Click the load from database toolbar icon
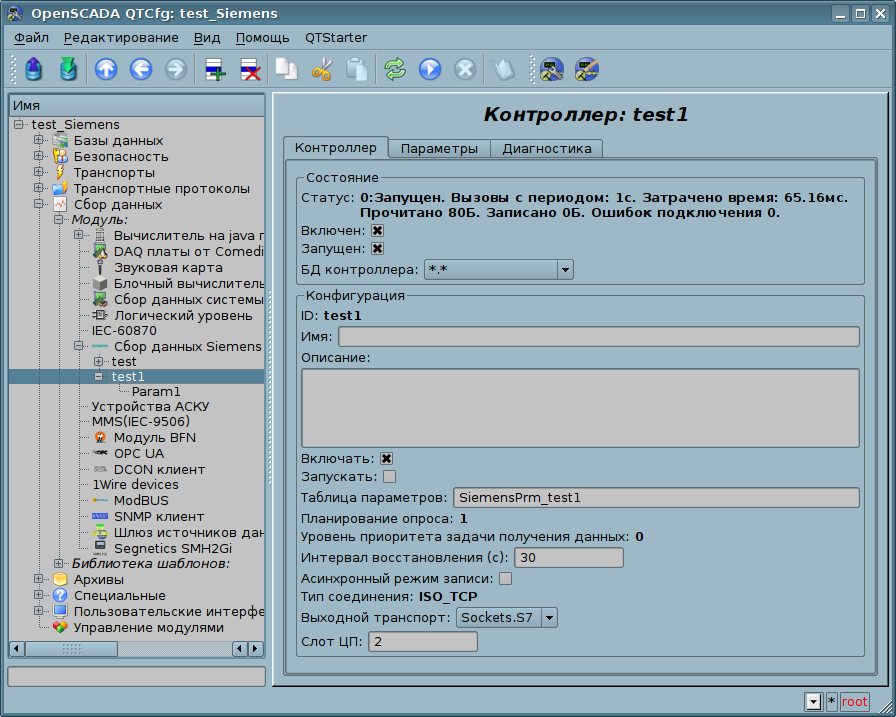Image resolution: width=896 pixels, height=717 pixels. pos(35,69)
